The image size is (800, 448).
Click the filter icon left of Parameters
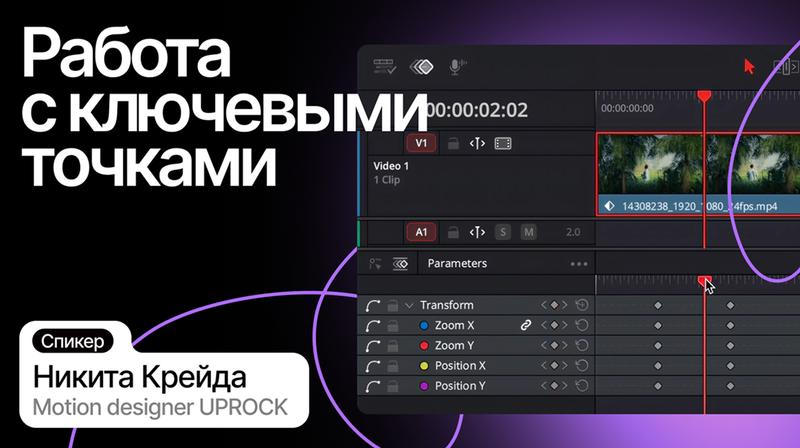click(375, 264)
